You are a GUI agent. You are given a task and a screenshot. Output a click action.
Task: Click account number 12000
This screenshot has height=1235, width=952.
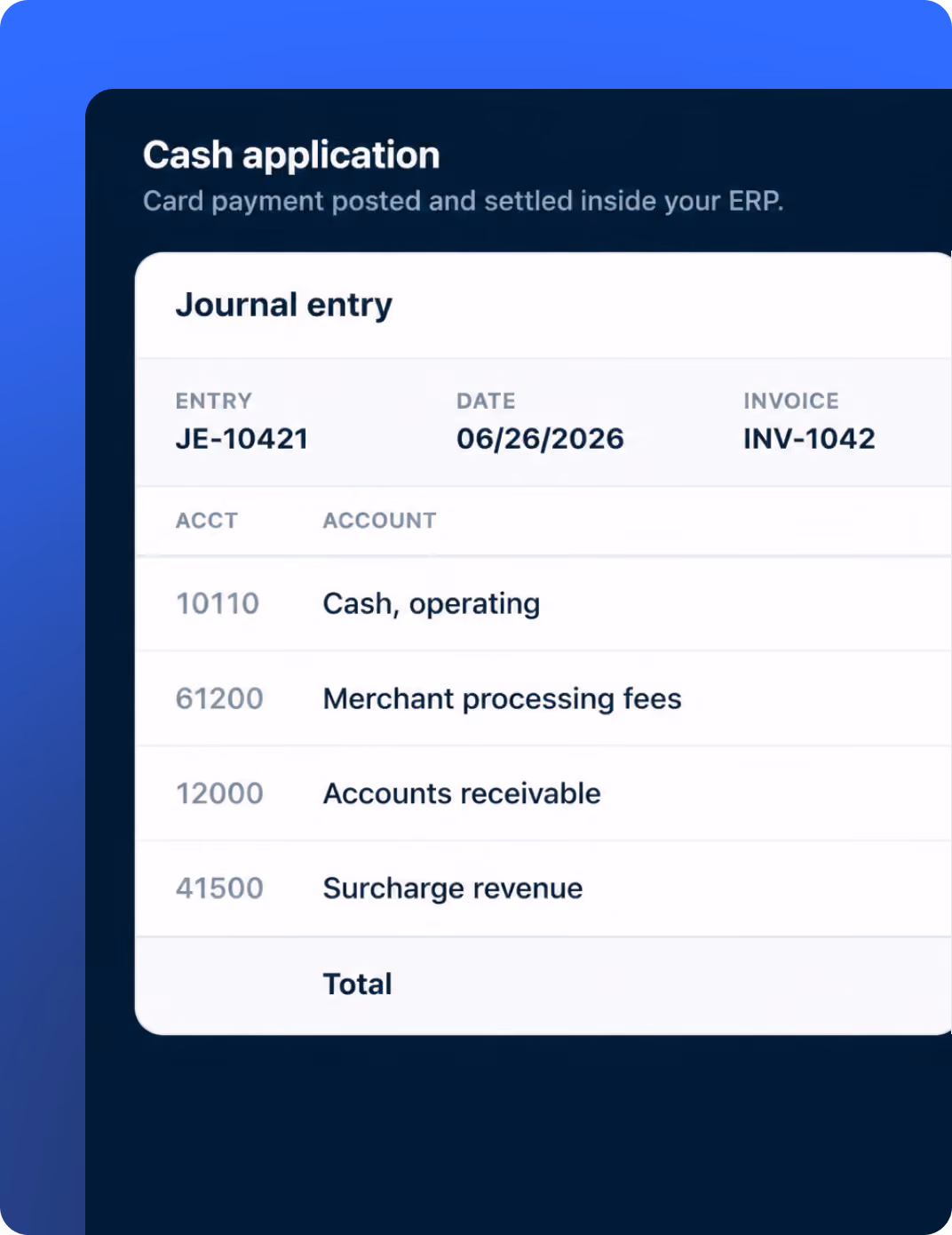coord(219,793)
